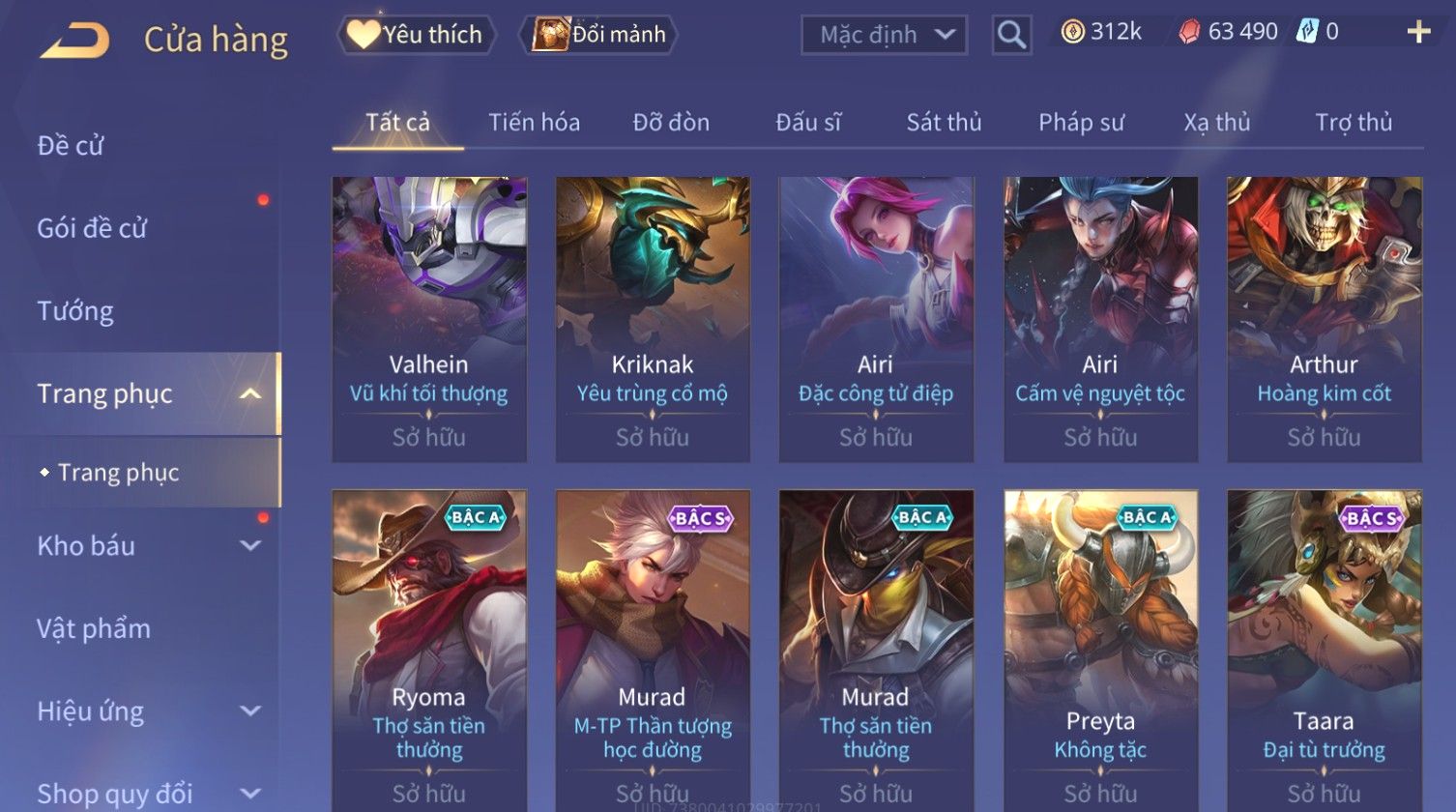Tap the red gem currency icon
The width and height of the screenshot is (1456, 812).
click(x=1189, y=33)
